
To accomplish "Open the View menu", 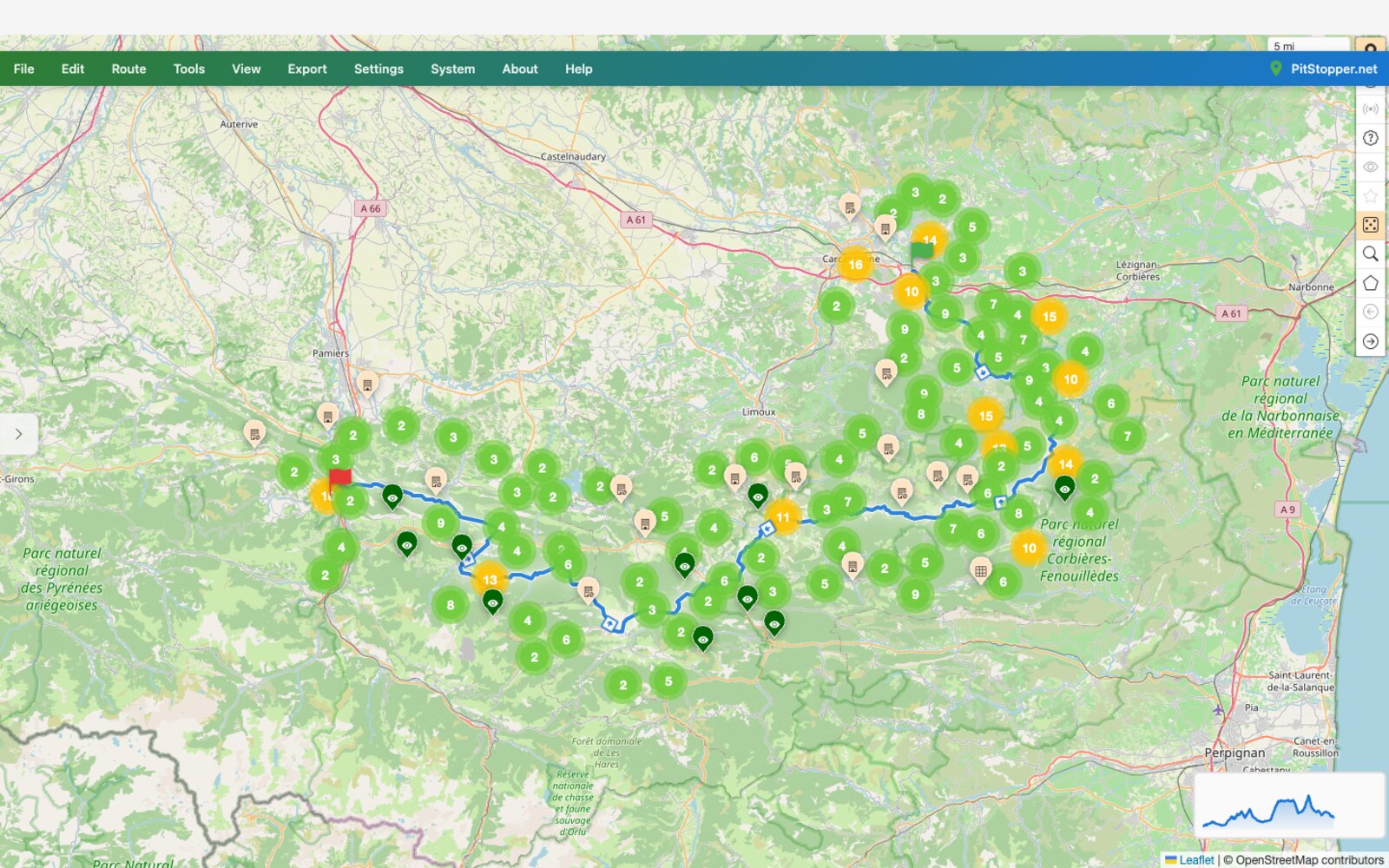I will [x=246, y=69].
